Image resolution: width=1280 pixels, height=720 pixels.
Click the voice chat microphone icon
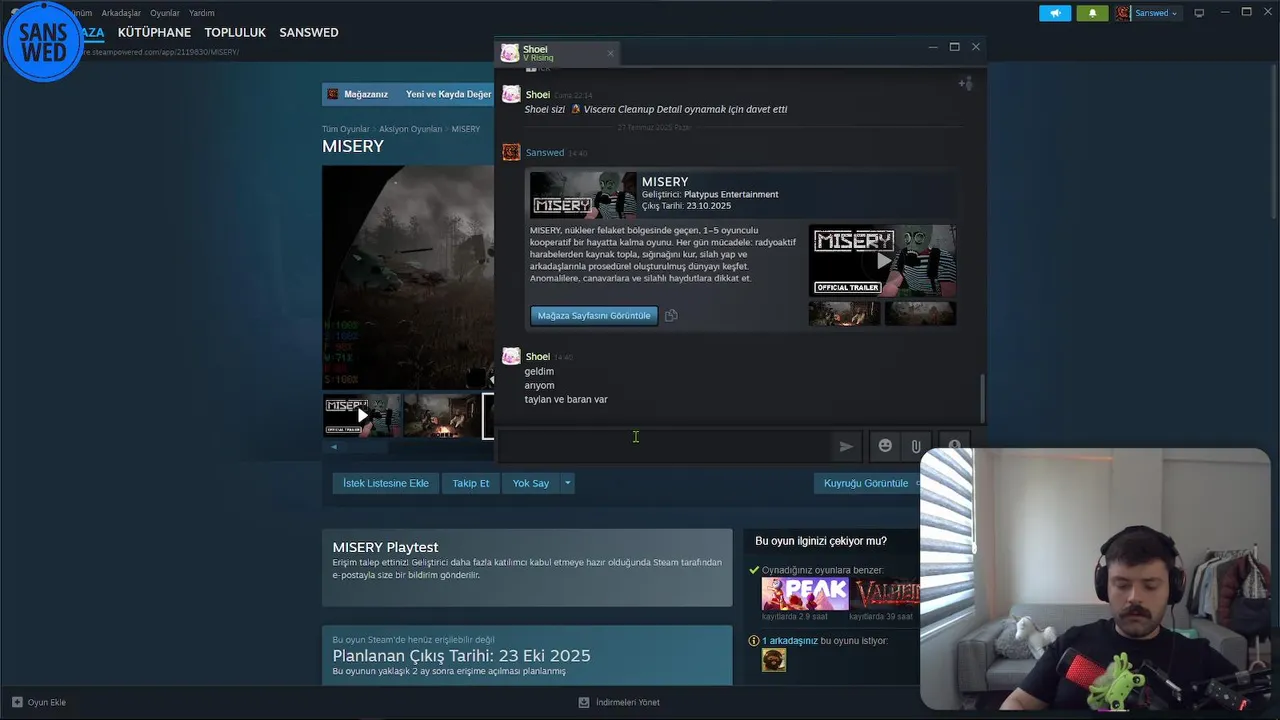954,446
